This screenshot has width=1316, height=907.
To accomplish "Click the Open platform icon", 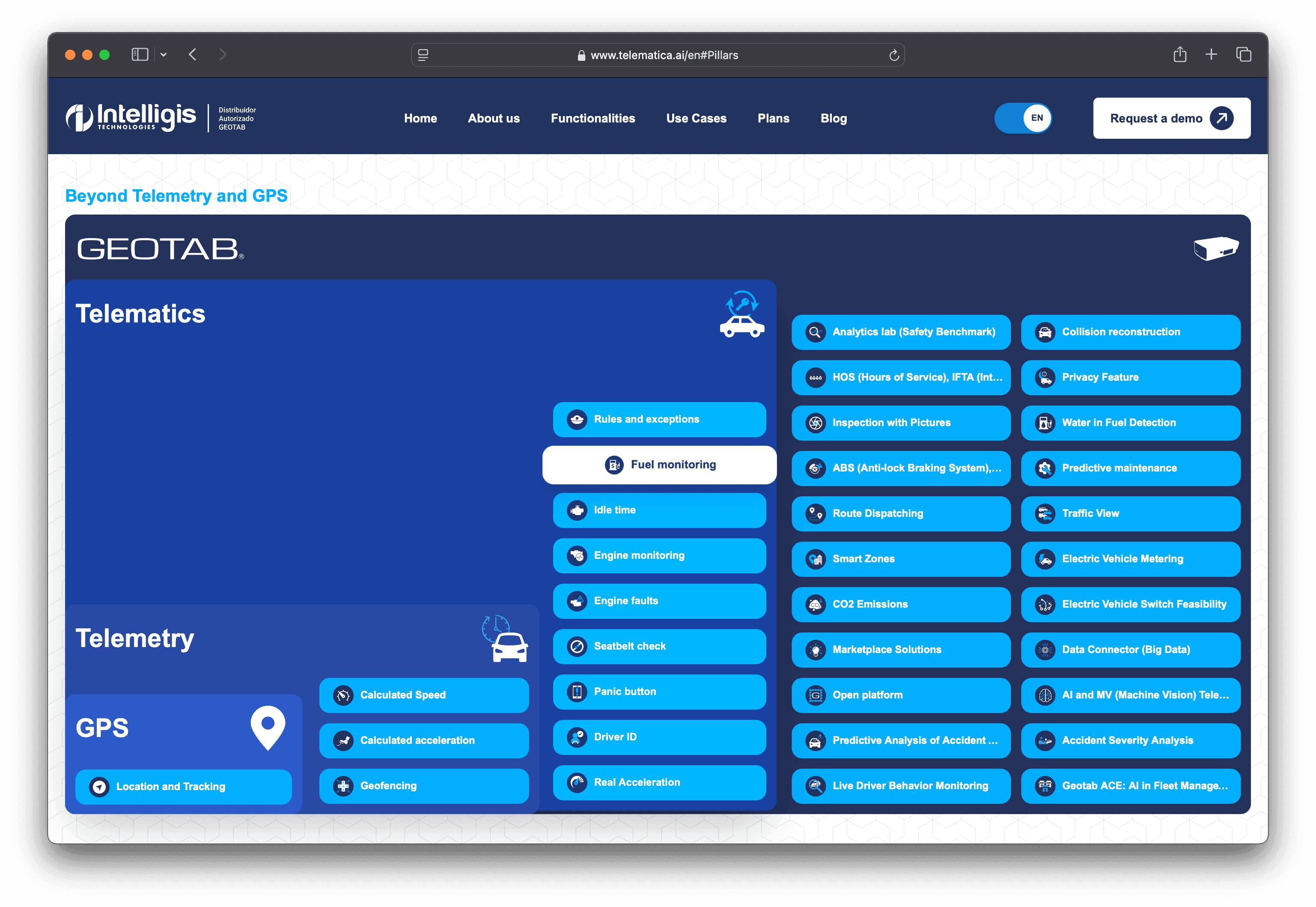I will point(815,695).
